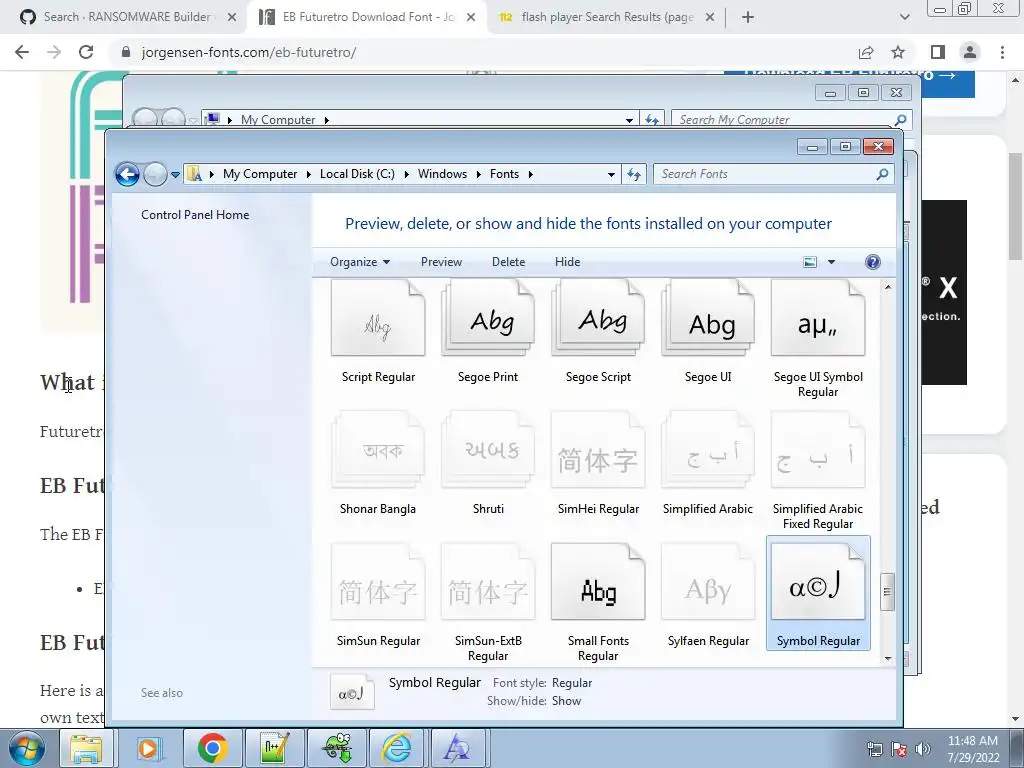The width and height of the screenshot is (1024, 768).
Task: Click the Fonts window forward arrow
Action: pyautogui.click(x=155, y=174)
